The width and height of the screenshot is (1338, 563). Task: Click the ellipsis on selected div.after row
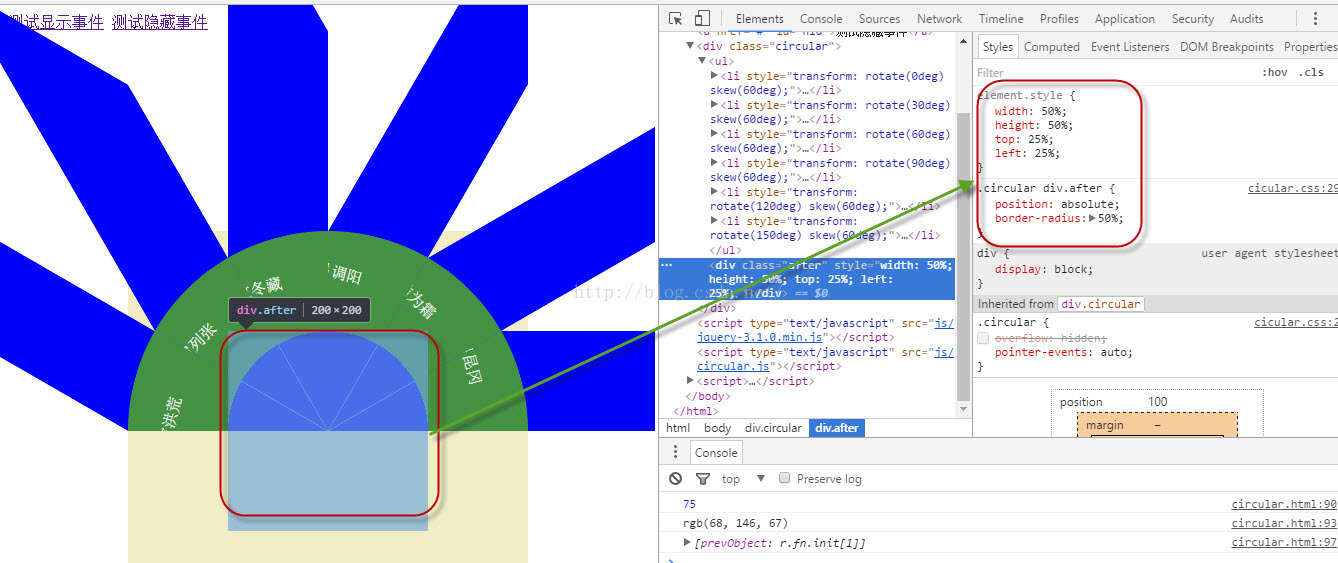(x=667, y=265)
